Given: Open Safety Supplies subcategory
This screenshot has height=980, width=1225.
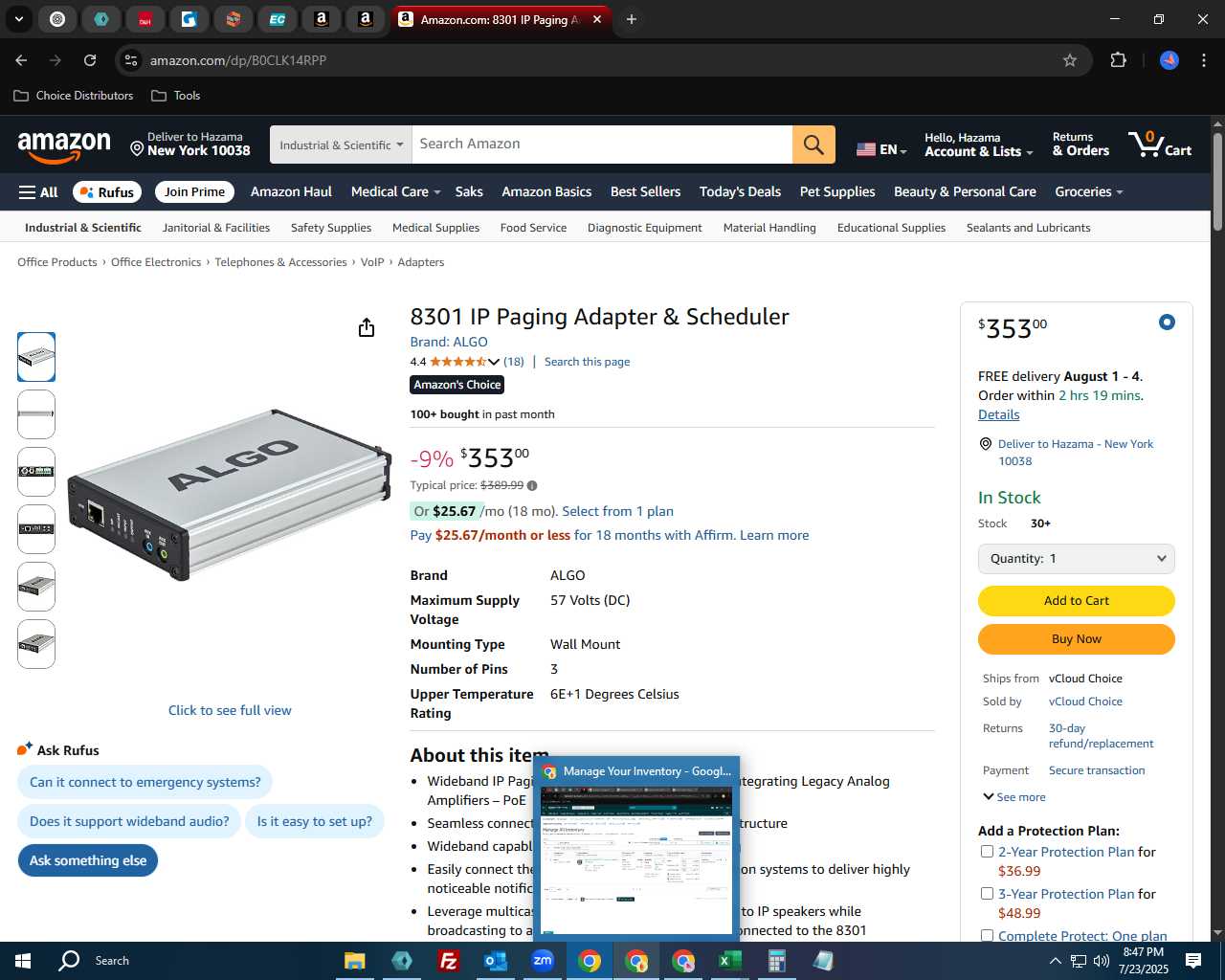Looking at the screenshot, I should tap(331, 228).
